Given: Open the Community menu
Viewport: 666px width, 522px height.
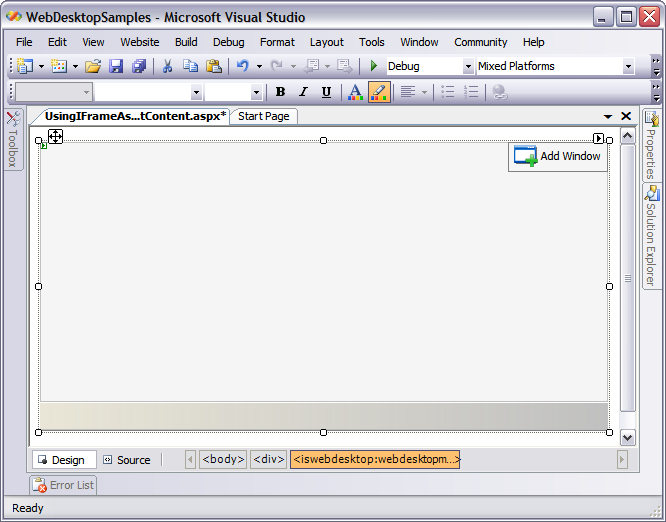Looking at the screenshot, I should pos(481,42).
